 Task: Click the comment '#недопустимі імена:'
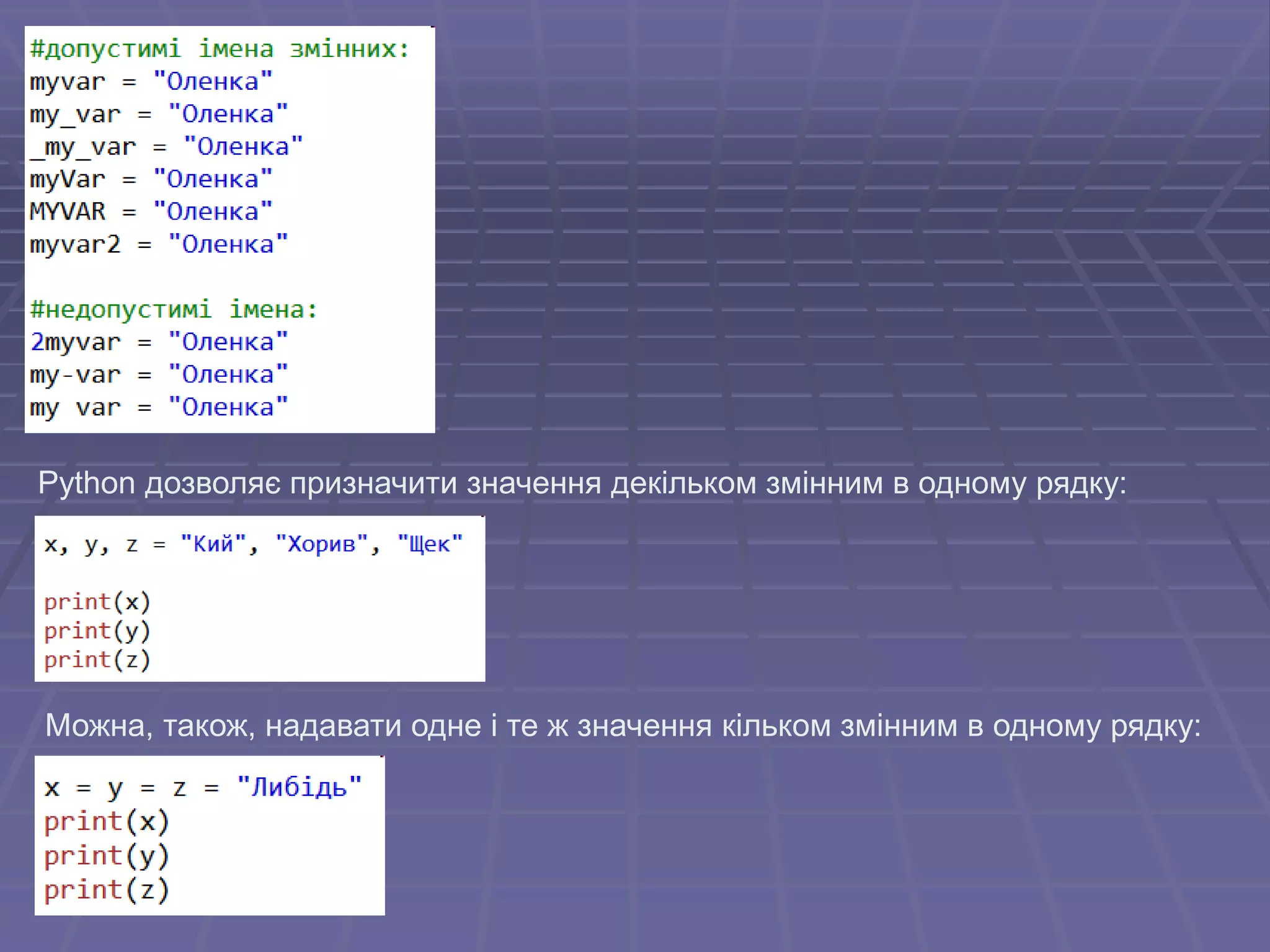[174, 309]
